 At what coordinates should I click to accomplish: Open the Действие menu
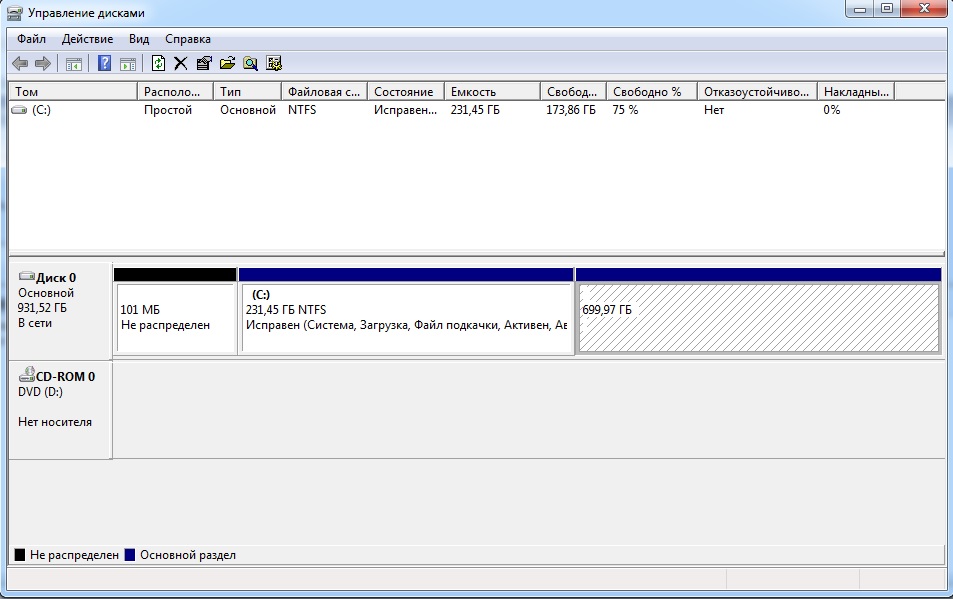pos(88,39)
